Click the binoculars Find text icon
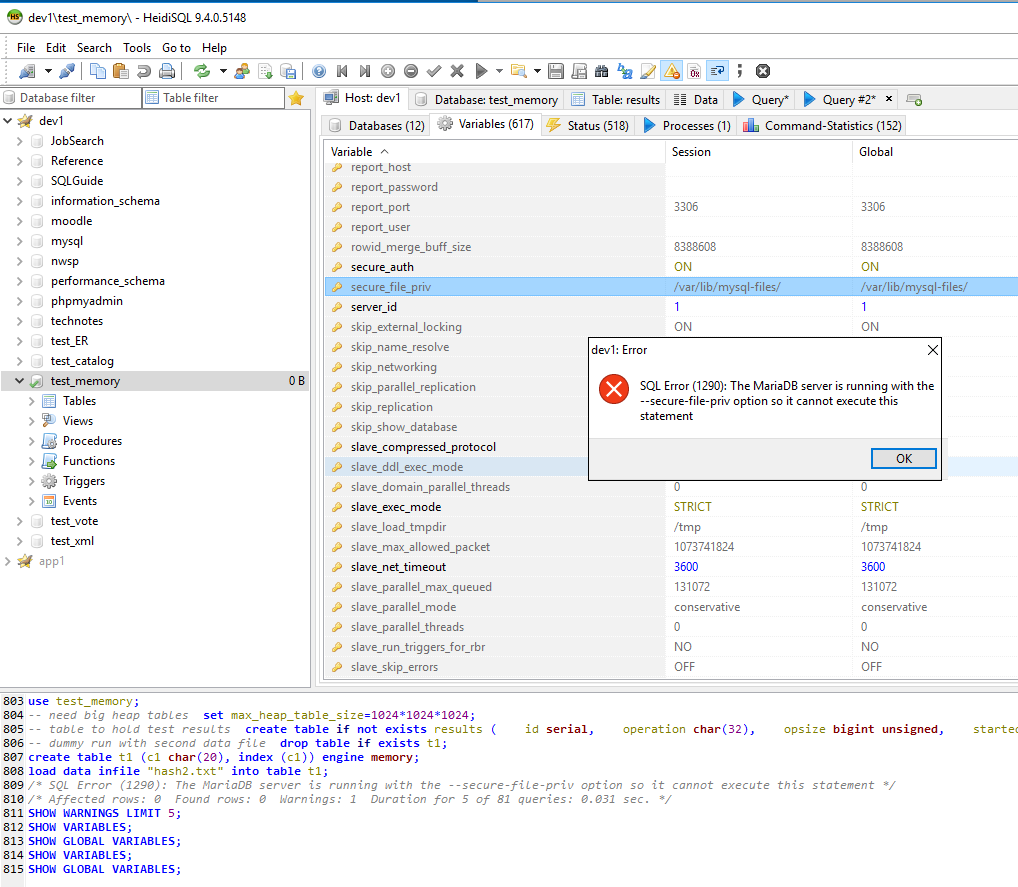Viewport: 1018px width, 887px height. click(x=601, y=71)
